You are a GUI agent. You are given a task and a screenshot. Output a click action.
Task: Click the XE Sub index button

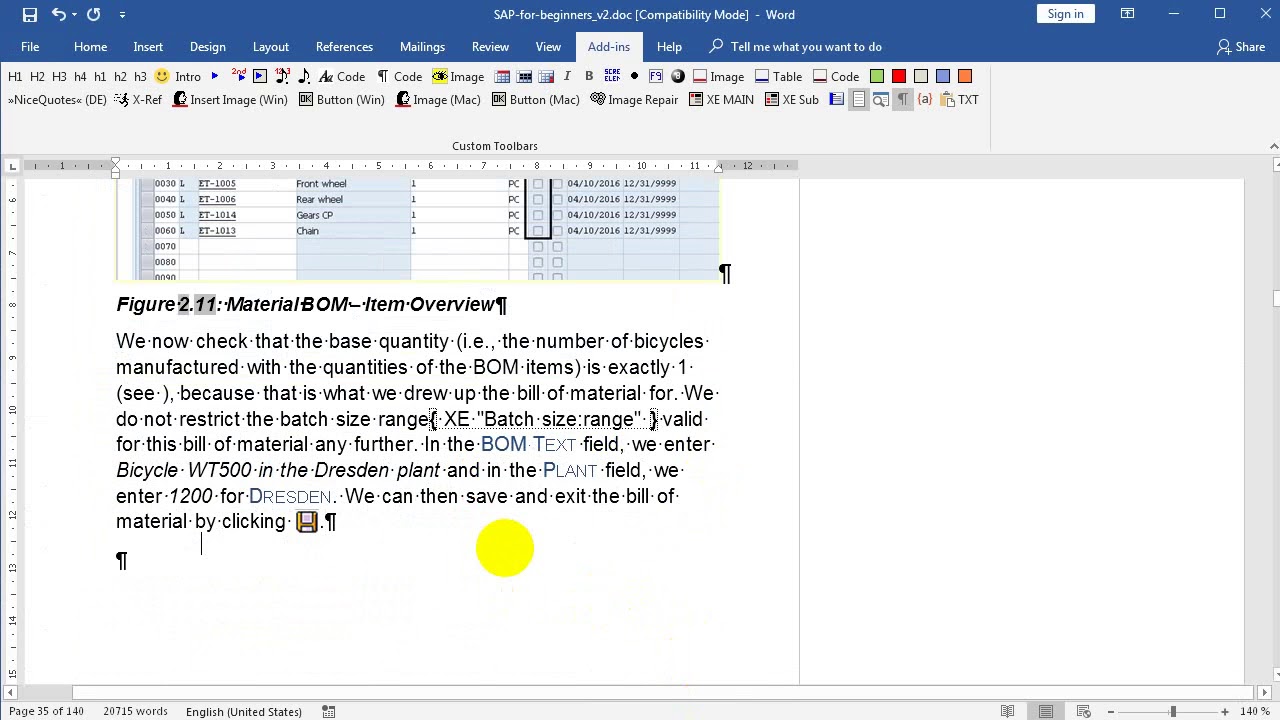(x=792, y=100)
